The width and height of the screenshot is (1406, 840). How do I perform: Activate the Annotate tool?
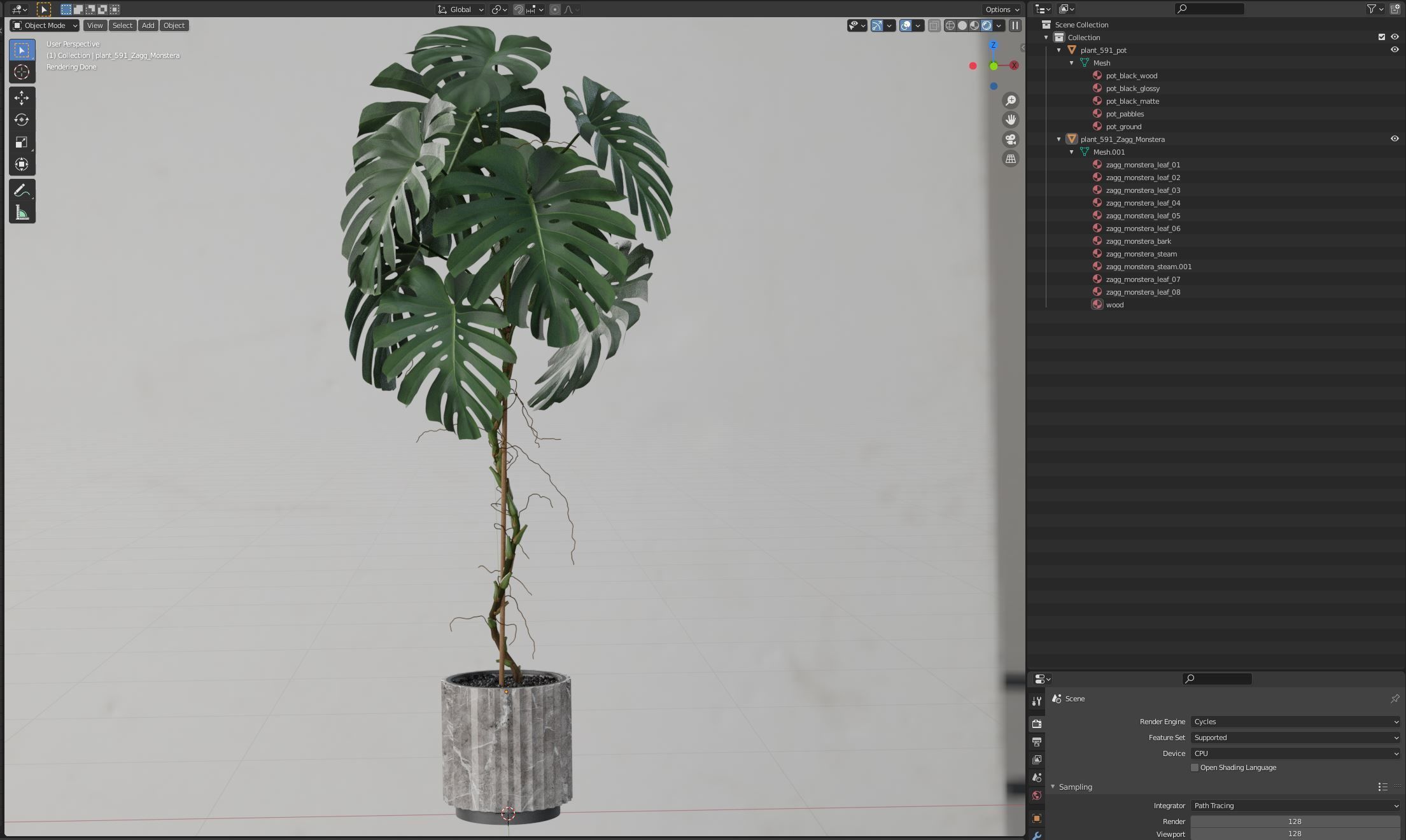(x=22, y=190)
